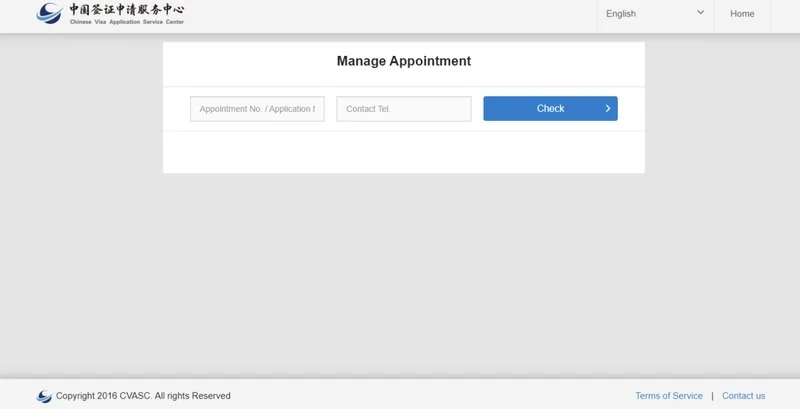Go to Home in the top navigation
800x409 pixels.
point(742,14)
